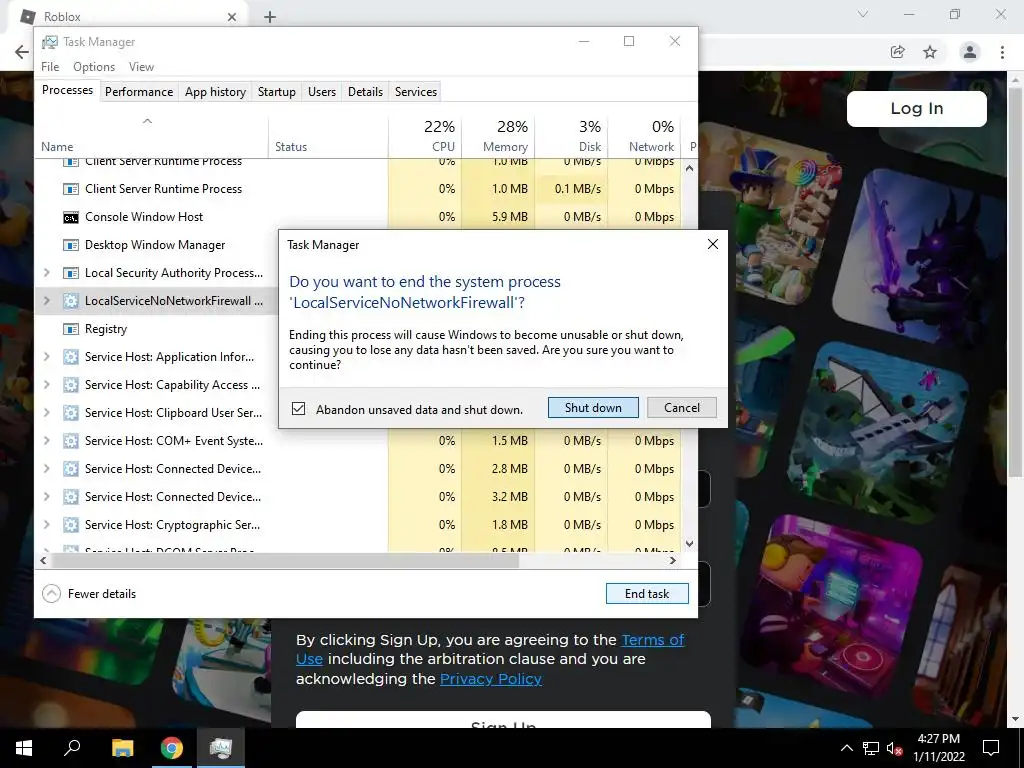The height and width of the screenshot is (768, 1024).
Task: Open the notification center icon
Action: point(991,748)
